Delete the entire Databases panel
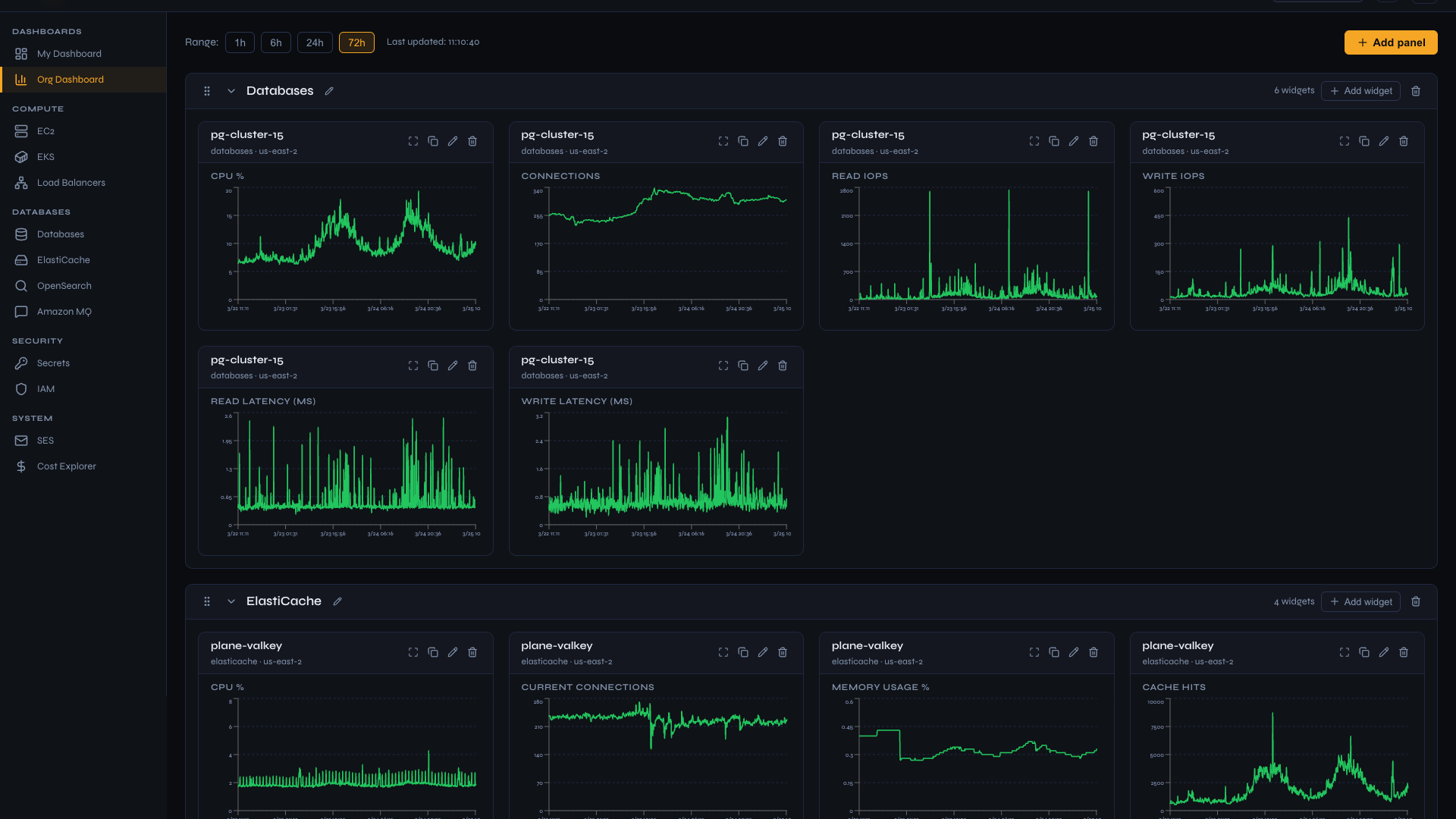This screenshot has height=819, width=1456. coord(1416,90)
